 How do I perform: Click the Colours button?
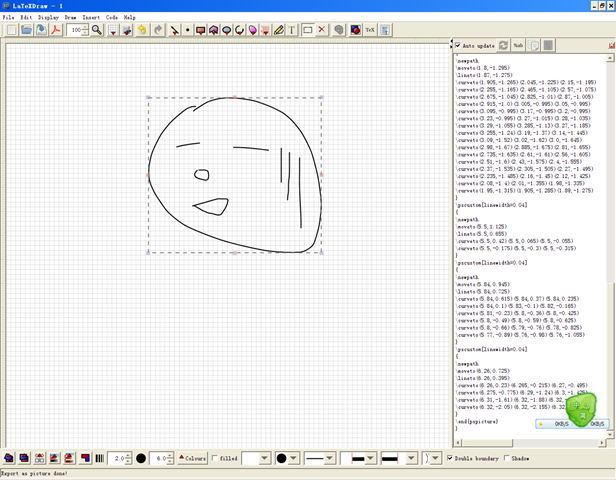pos(192,458)
